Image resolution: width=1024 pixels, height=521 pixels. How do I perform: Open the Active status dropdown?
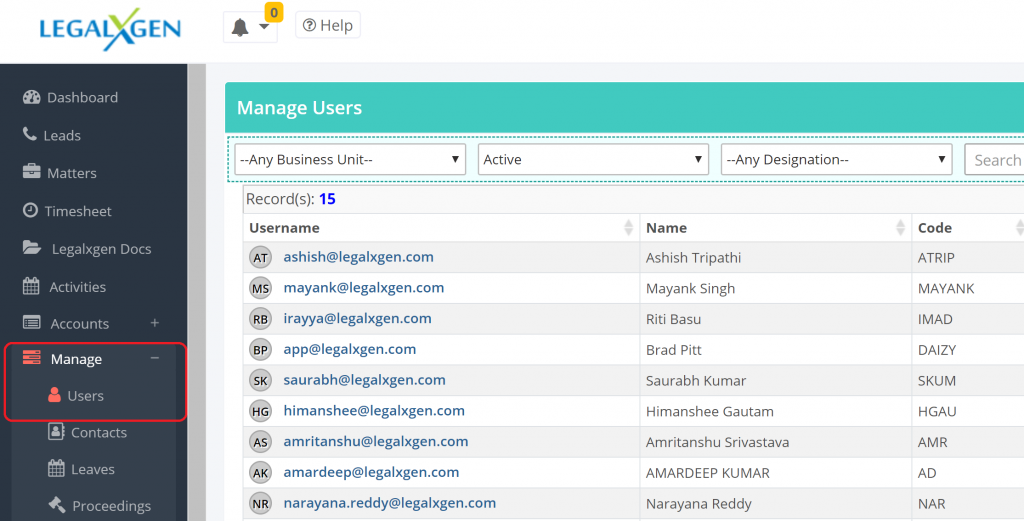[x=593, y=160]
